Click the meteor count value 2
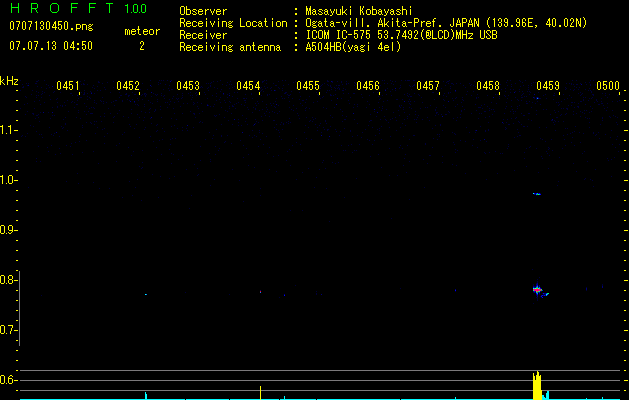Screen dimensions: 629x400 click(x=142, y=46)
